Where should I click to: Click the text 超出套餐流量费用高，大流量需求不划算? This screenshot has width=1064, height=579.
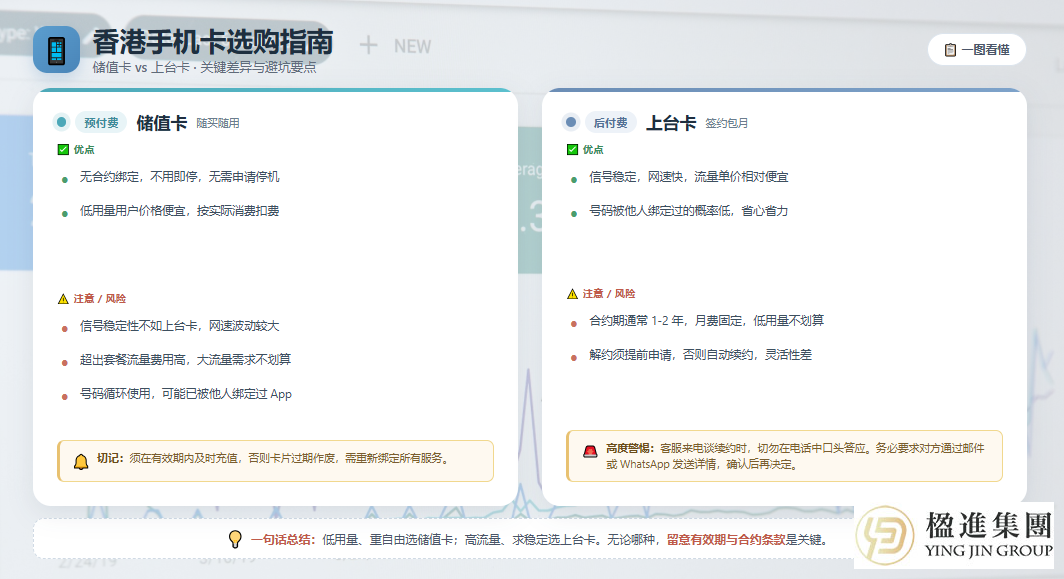tap(185, 360)
